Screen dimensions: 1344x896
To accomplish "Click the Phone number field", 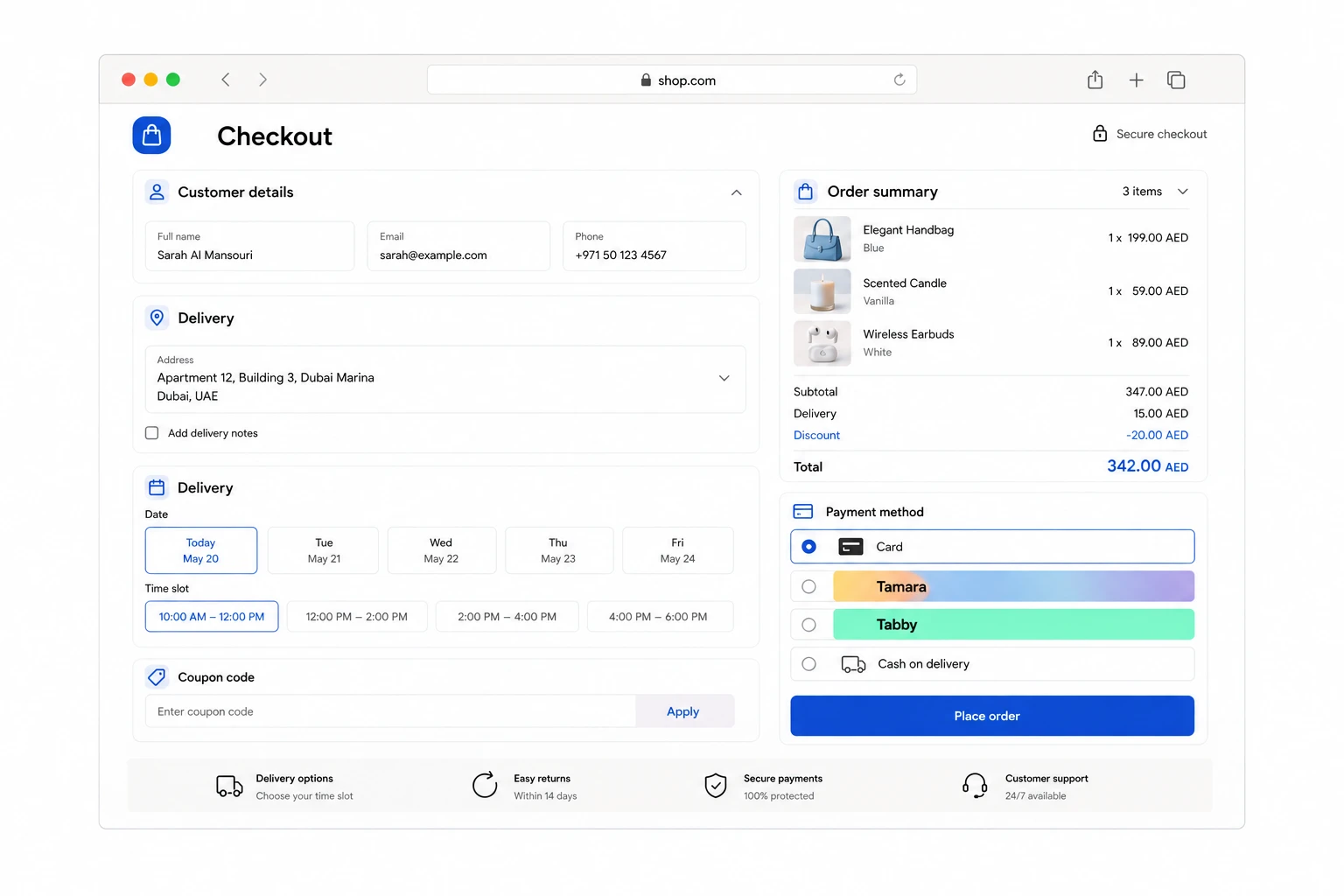I will pyautogui.click(x=654, y=246).
